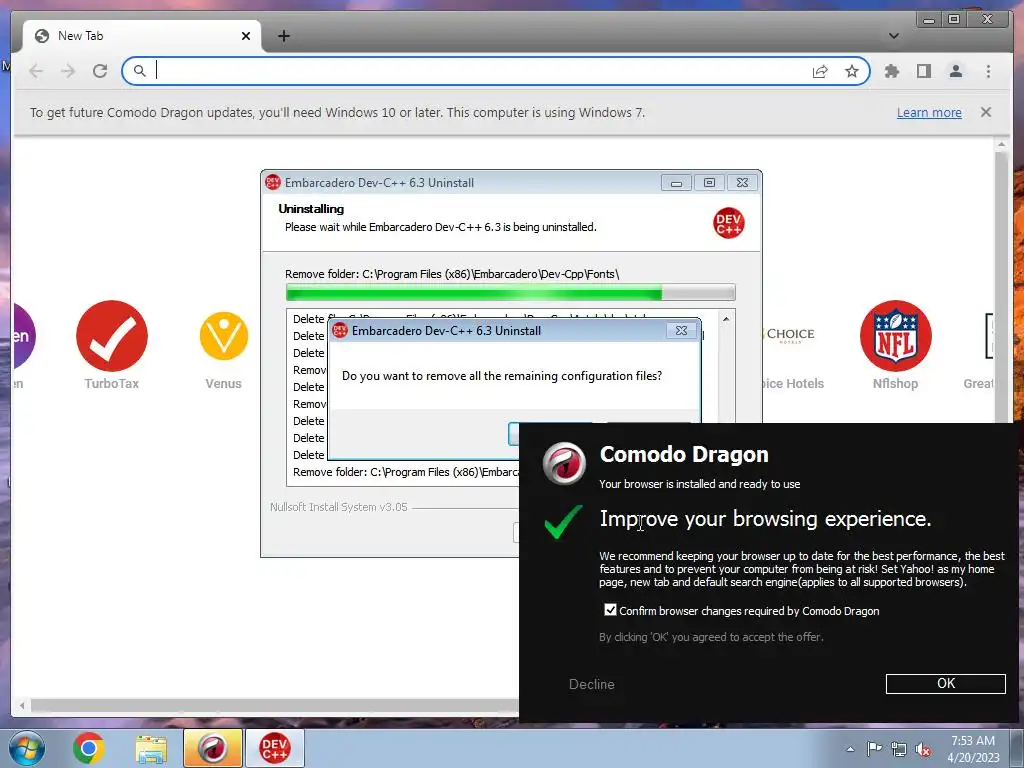Minimize the Dev-C++ Uninstall window

676,184
